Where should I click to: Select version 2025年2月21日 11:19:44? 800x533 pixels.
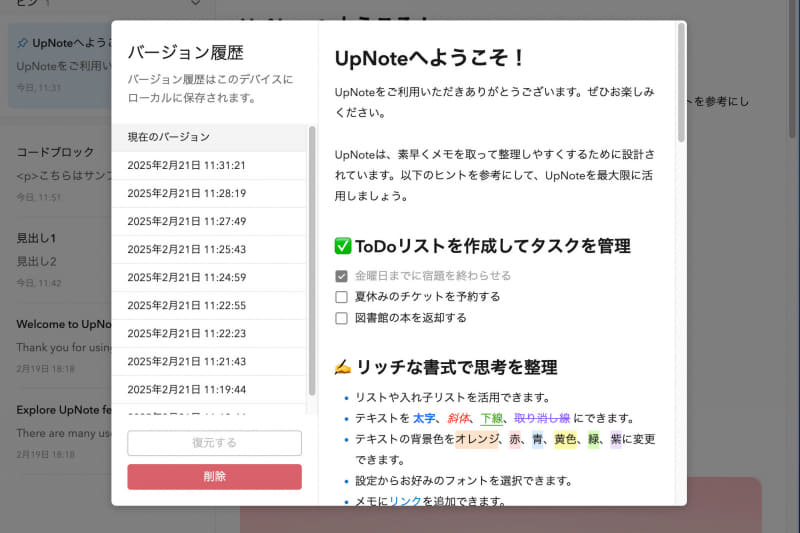pos(209,390)
